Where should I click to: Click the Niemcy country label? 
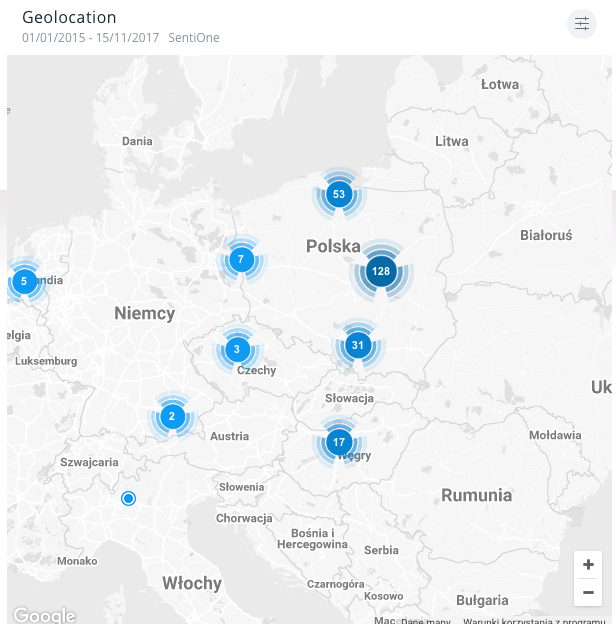click(x=144, y=313)
